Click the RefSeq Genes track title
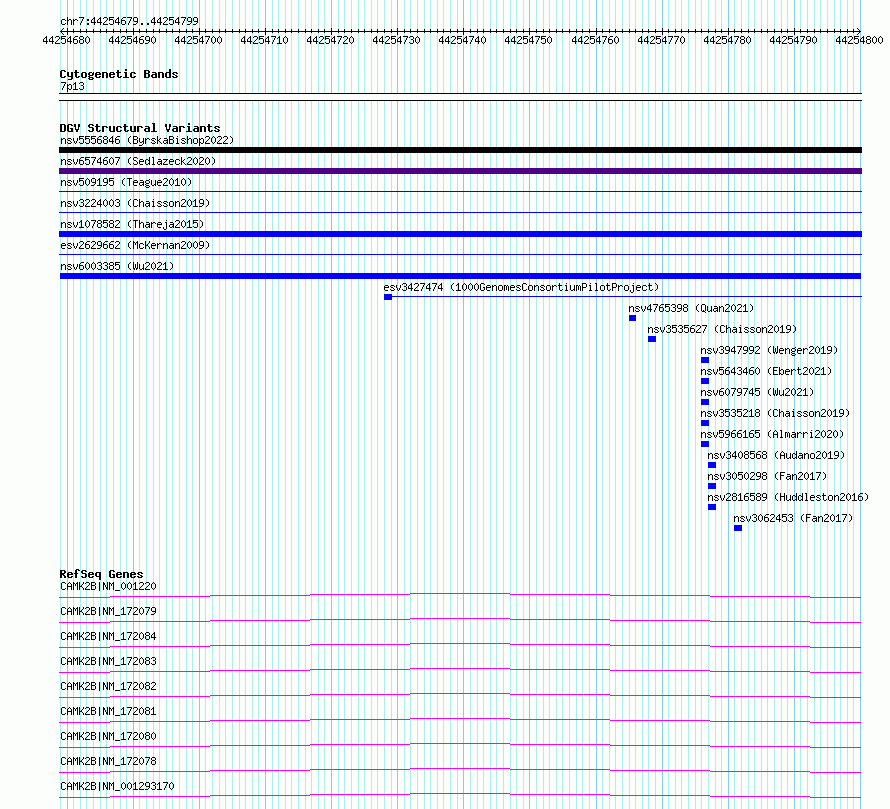The height and width of the screenshot is (809, 890). [101, 575]
